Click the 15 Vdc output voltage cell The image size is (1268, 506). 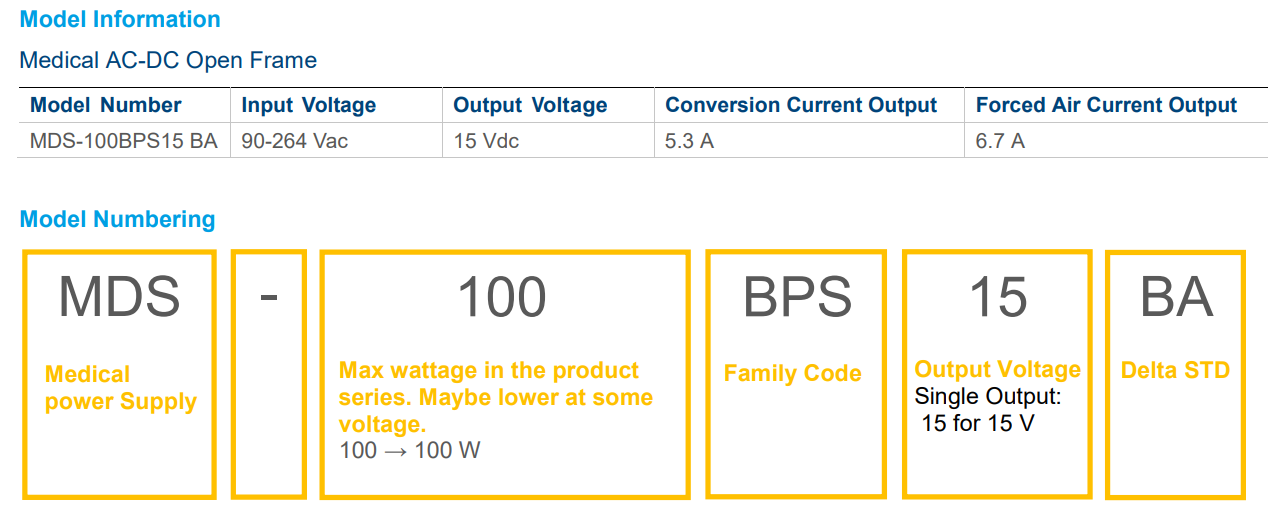[486, 141]
